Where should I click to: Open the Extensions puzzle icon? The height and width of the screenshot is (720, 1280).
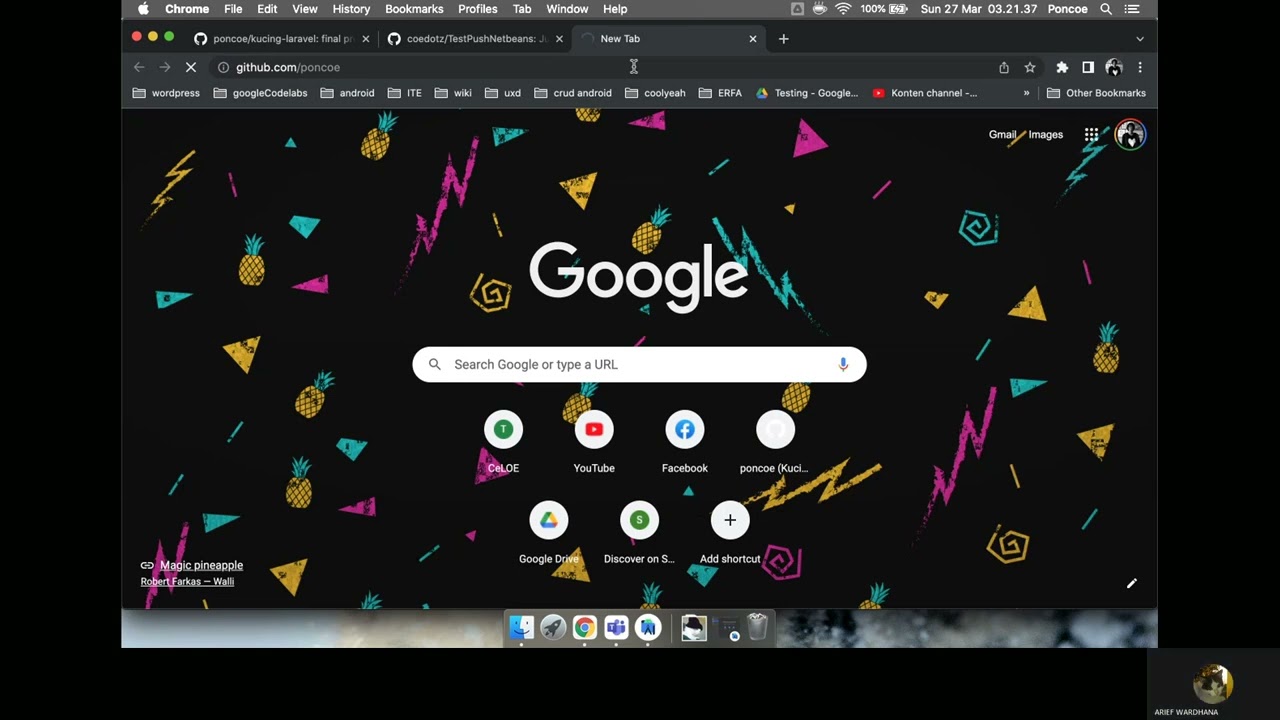1062,67
